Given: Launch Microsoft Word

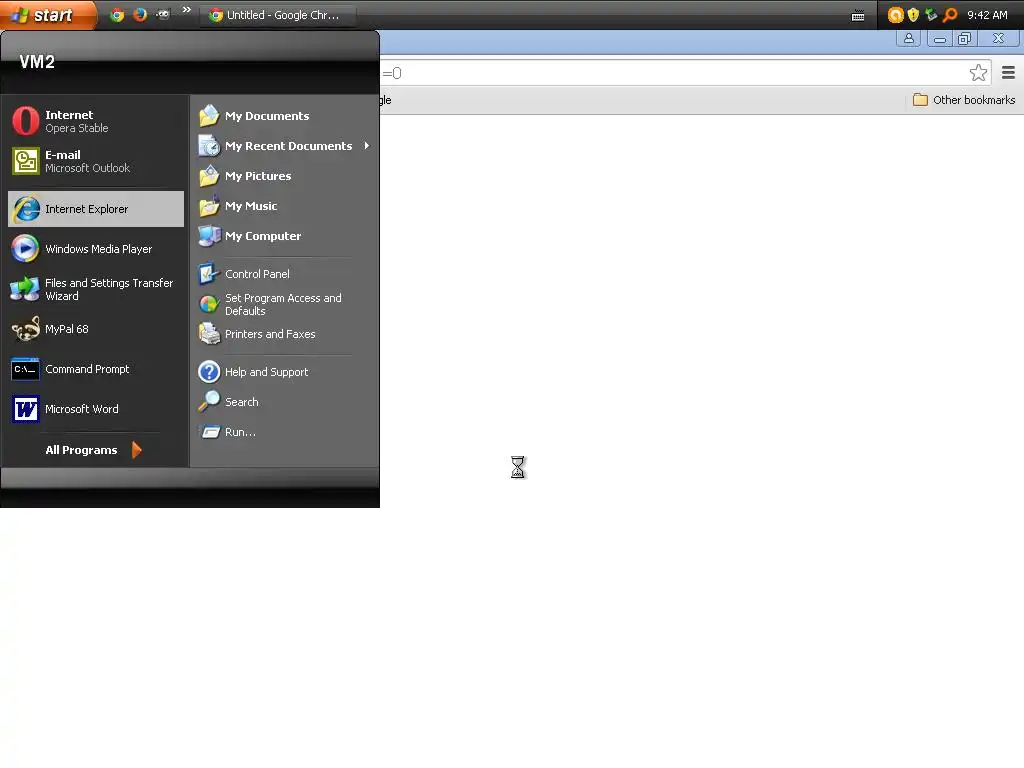Looking at the screenshot, I should click(95, 409).
